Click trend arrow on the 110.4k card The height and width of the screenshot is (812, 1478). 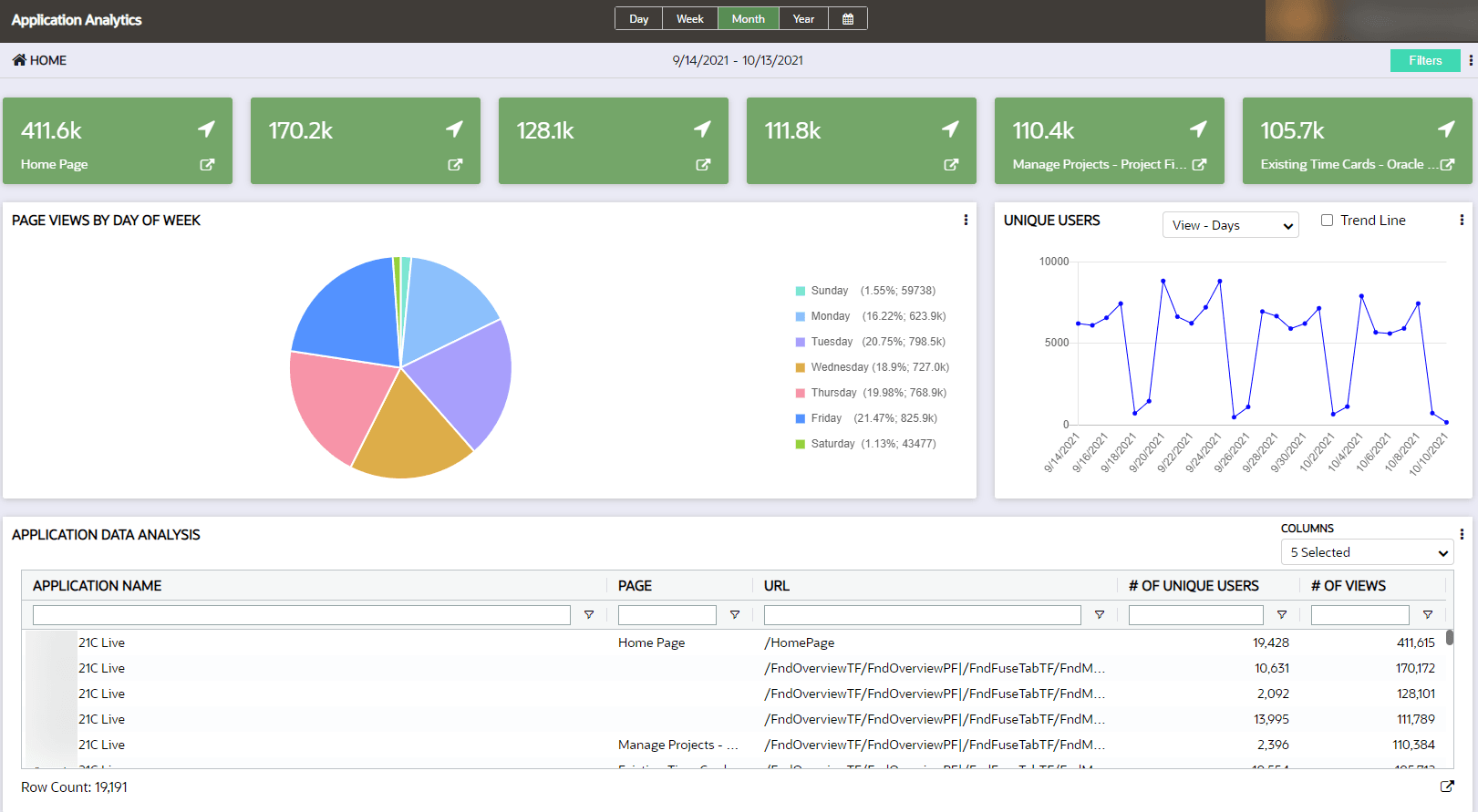pos(1199,129)
